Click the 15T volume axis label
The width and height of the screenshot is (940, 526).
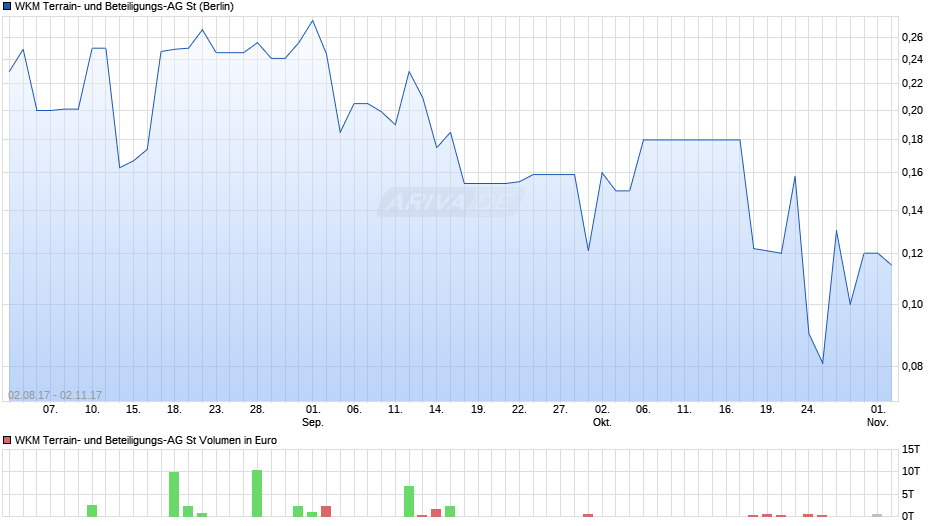(911, 450)
